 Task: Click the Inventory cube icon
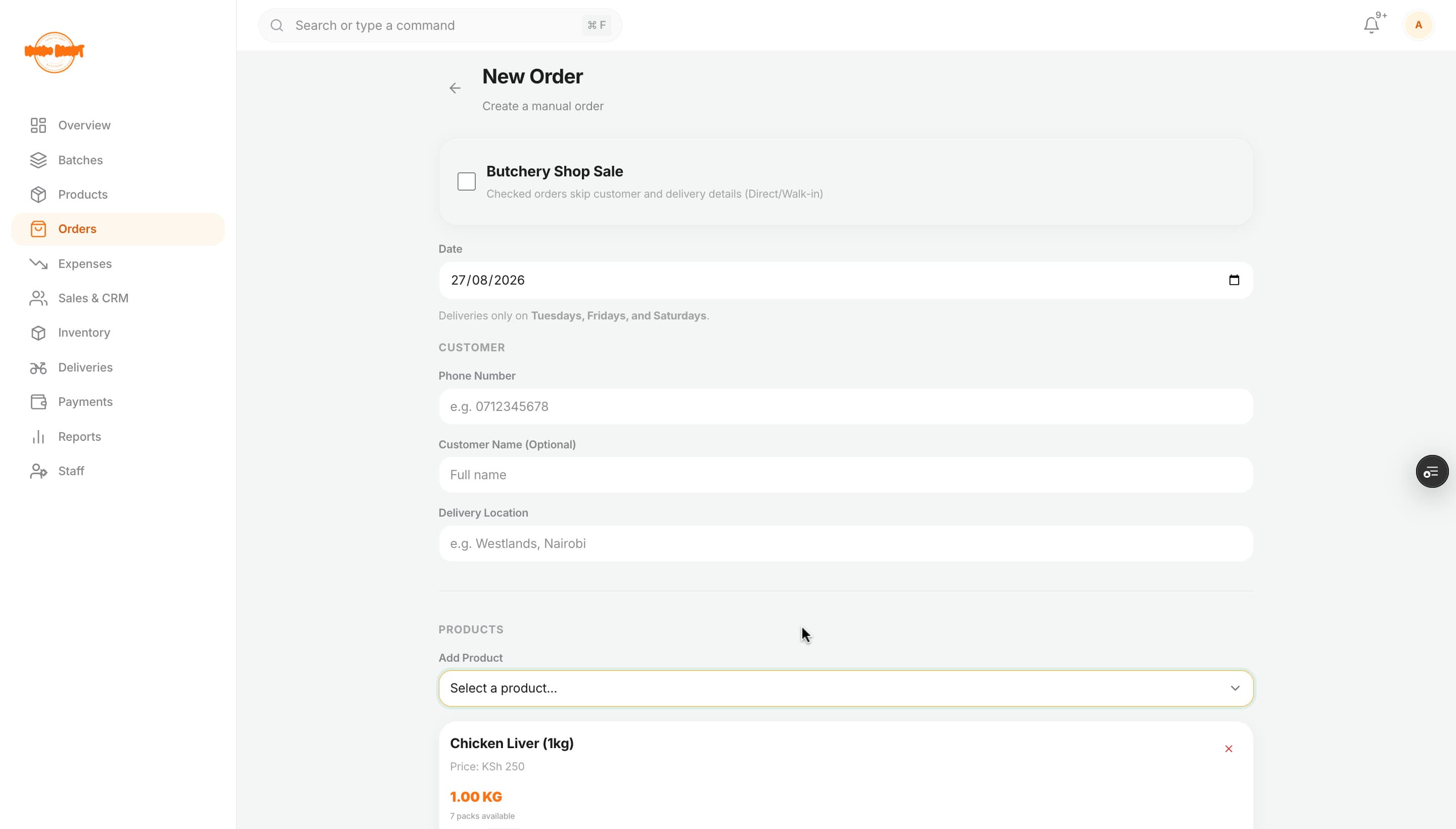[x=38, y=333]
